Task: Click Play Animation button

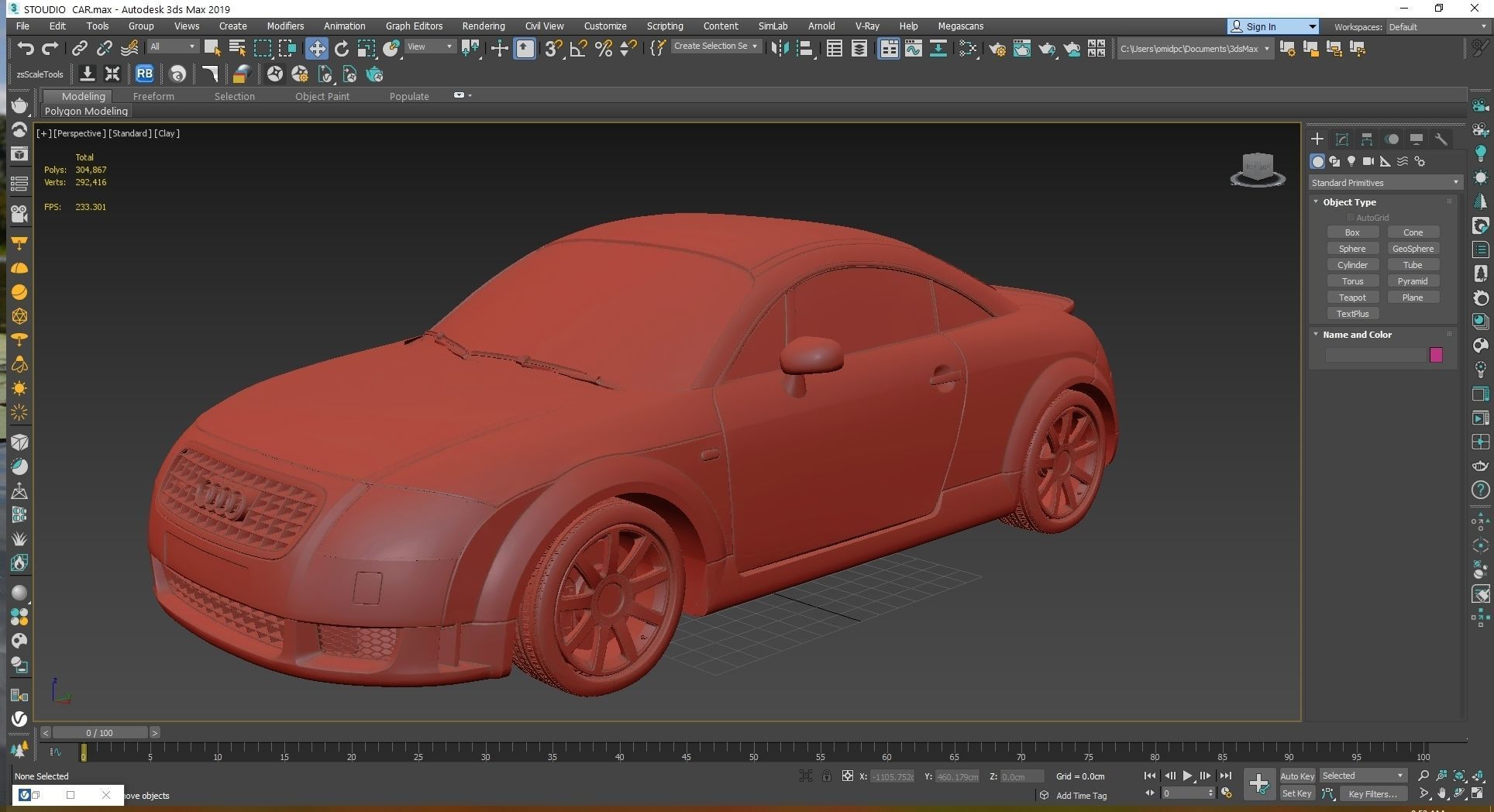Action: [1187, 776]
